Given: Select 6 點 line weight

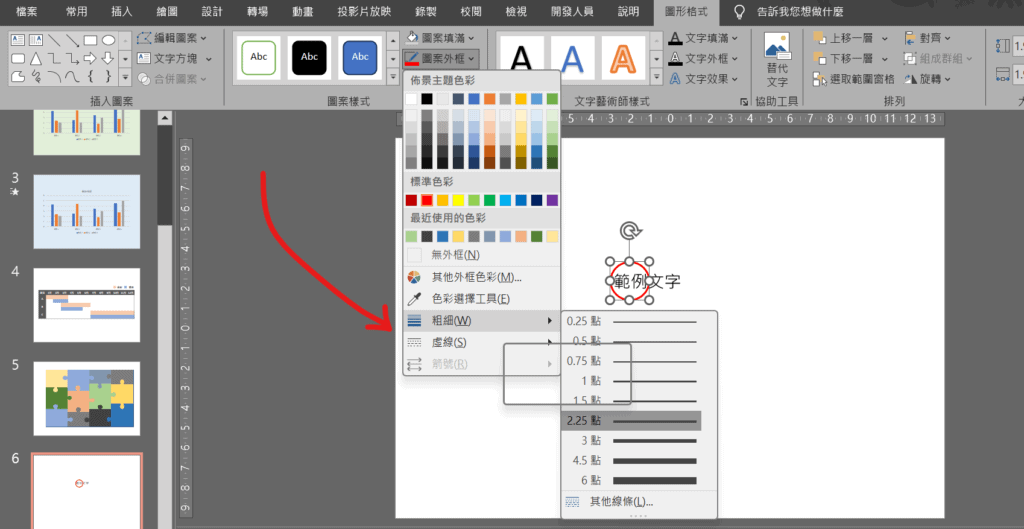Looking at the screenshot, I should pyautogui.click(x=630, y=480).
